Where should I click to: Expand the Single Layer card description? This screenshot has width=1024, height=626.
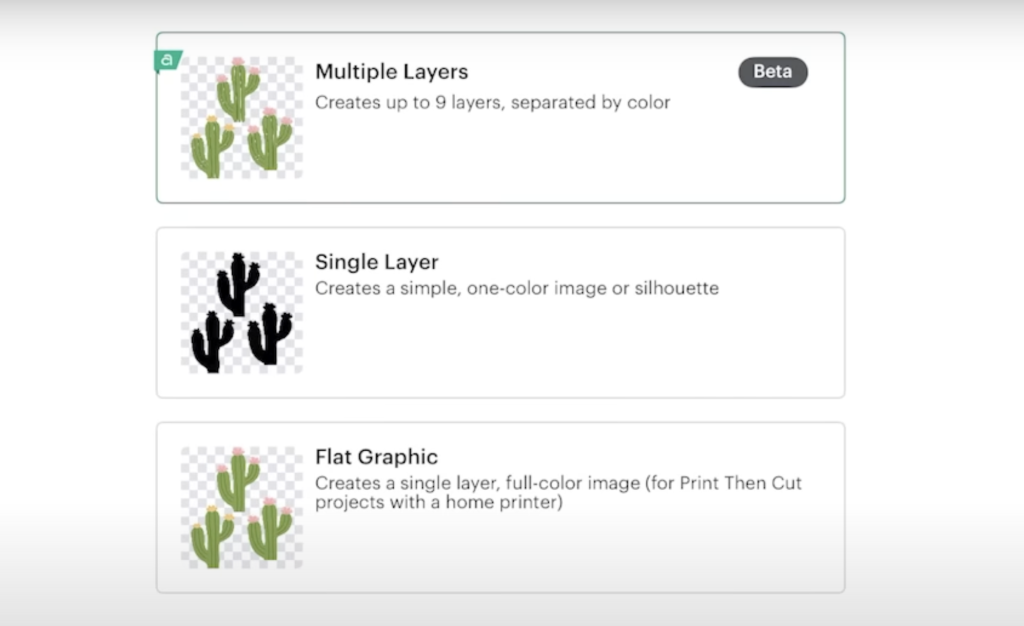[x=500, y=312]
